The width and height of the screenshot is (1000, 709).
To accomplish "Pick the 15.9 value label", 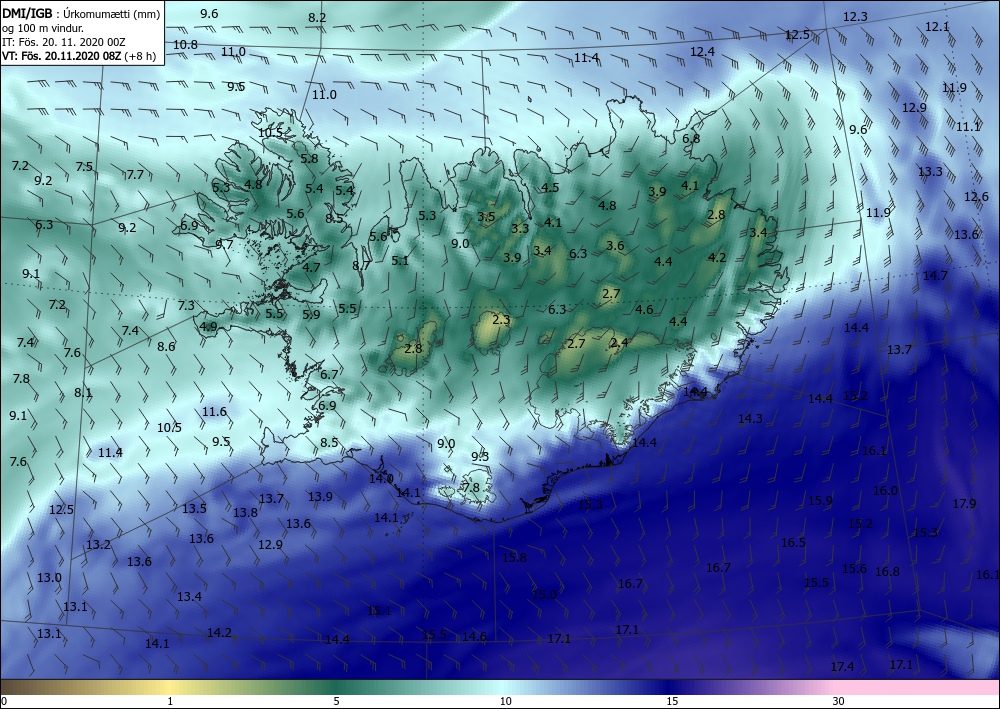I will (820, 501).
